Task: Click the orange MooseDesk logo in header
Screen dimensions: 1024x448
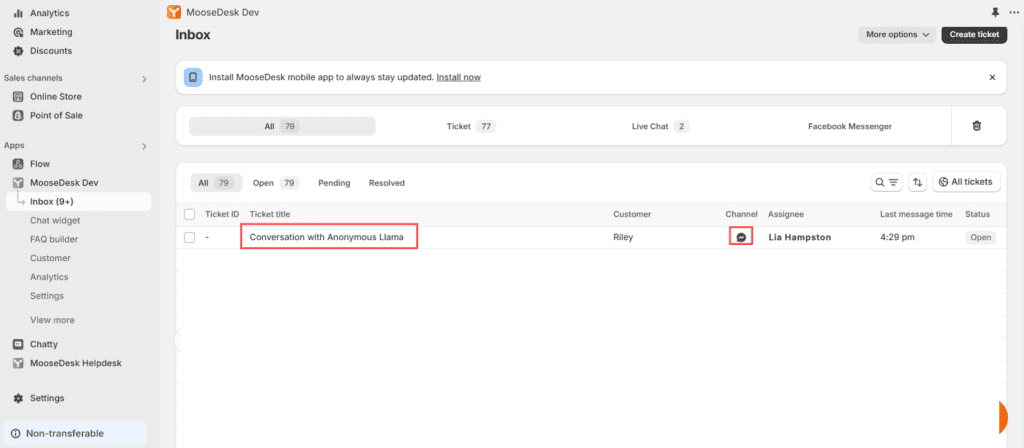Action: coord(174,12)
